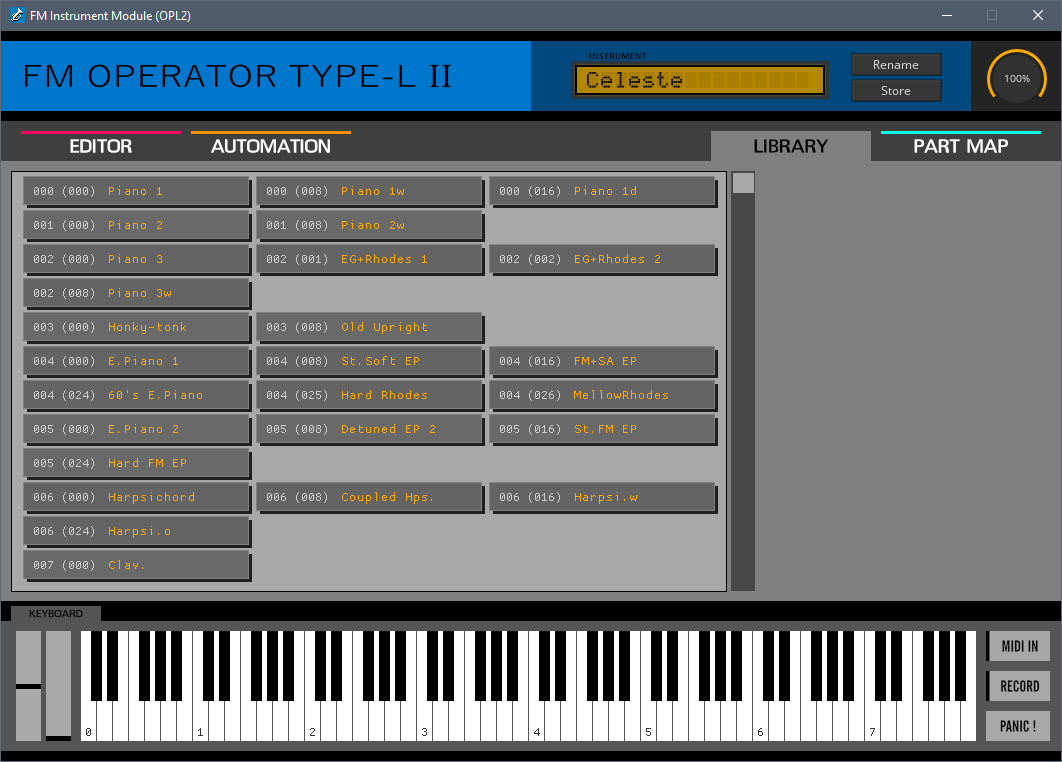Image resolution: width=1062 pixels, height=762 pixels.
Task: Select the Honky-tonk preset
Action: [x=137, y=327]
